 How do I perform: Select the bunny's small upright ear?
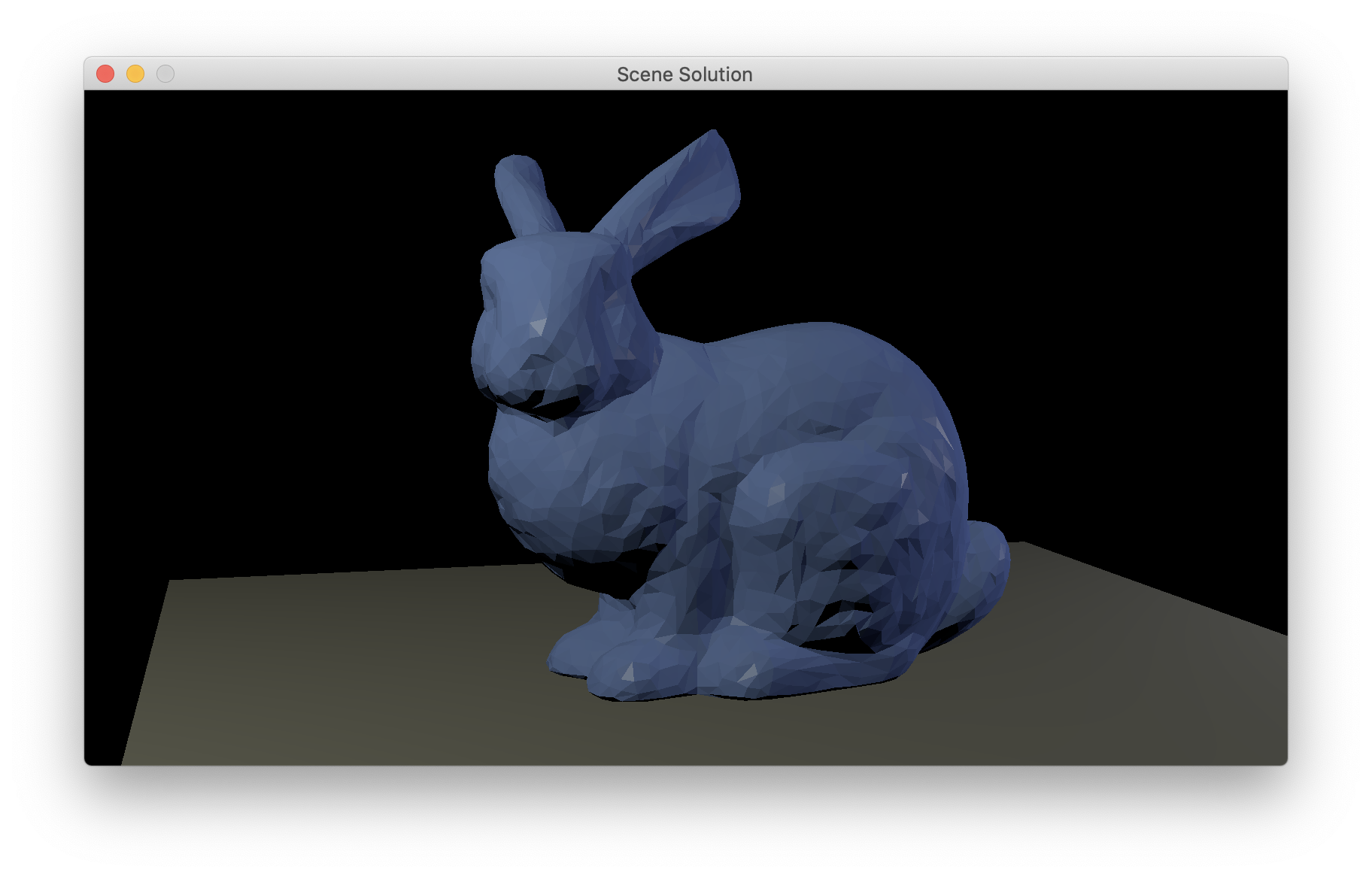point(521,192)
